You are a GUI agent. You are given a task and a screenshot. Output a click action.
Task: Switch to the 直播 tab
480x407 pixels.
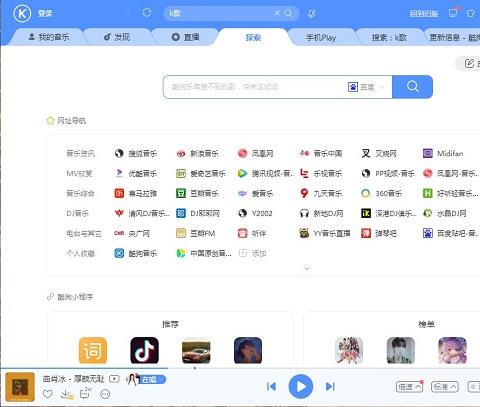tap(185, 37)
